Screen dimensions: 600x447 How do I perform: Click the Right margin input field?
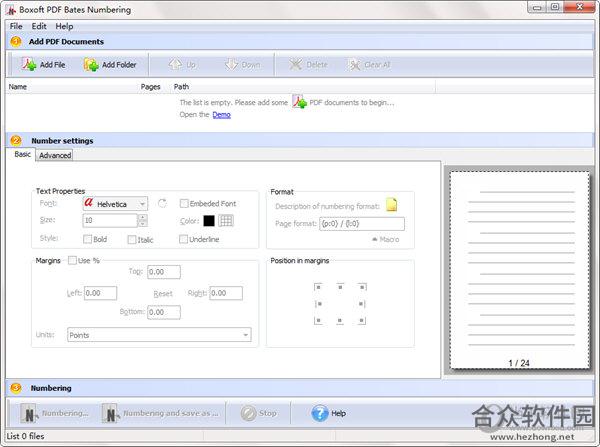pyautogui.click(x=226, y=293)
